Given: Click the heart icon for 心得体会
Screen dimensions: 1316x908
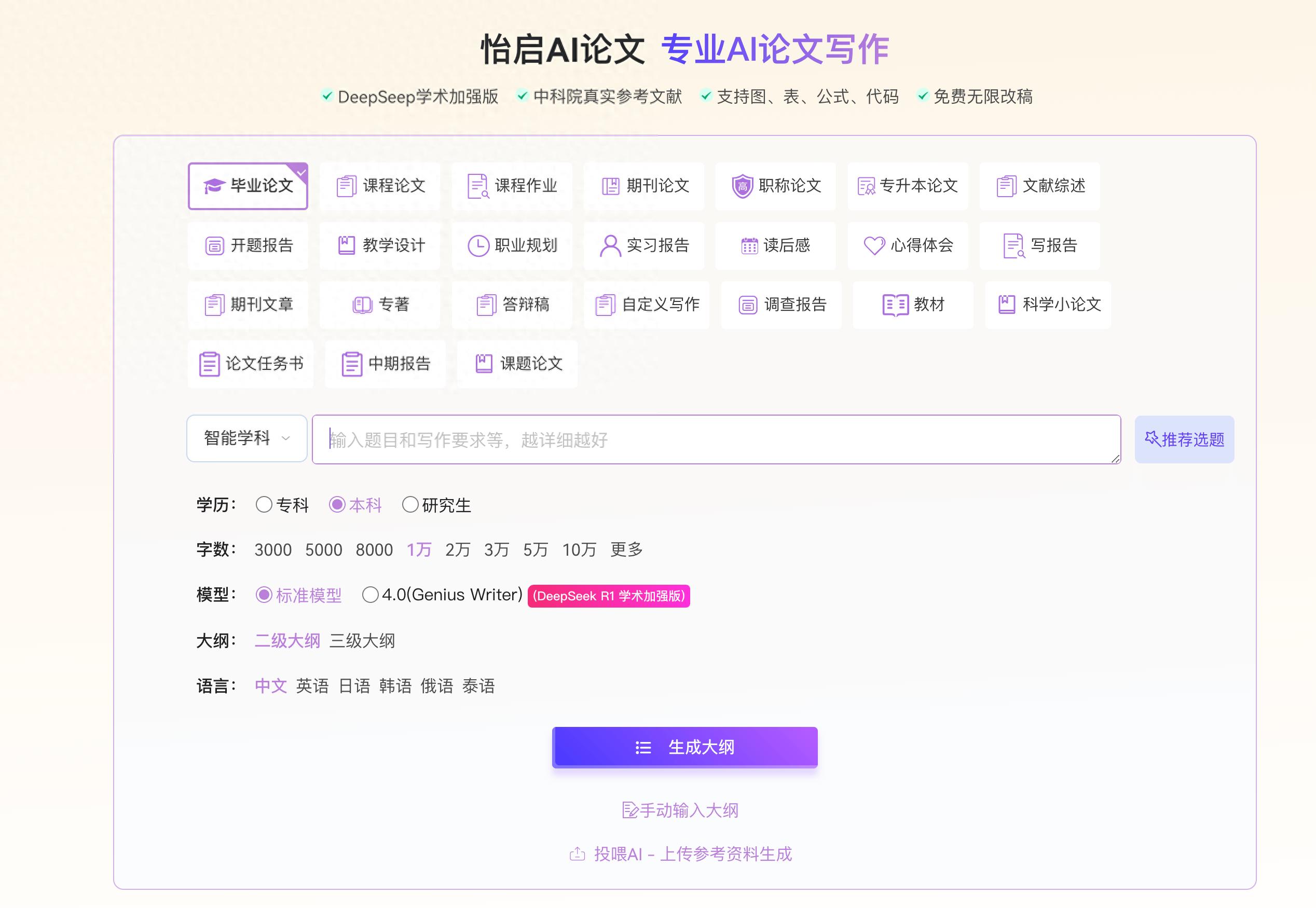Looking at the screenshot, I should point(874,246).
